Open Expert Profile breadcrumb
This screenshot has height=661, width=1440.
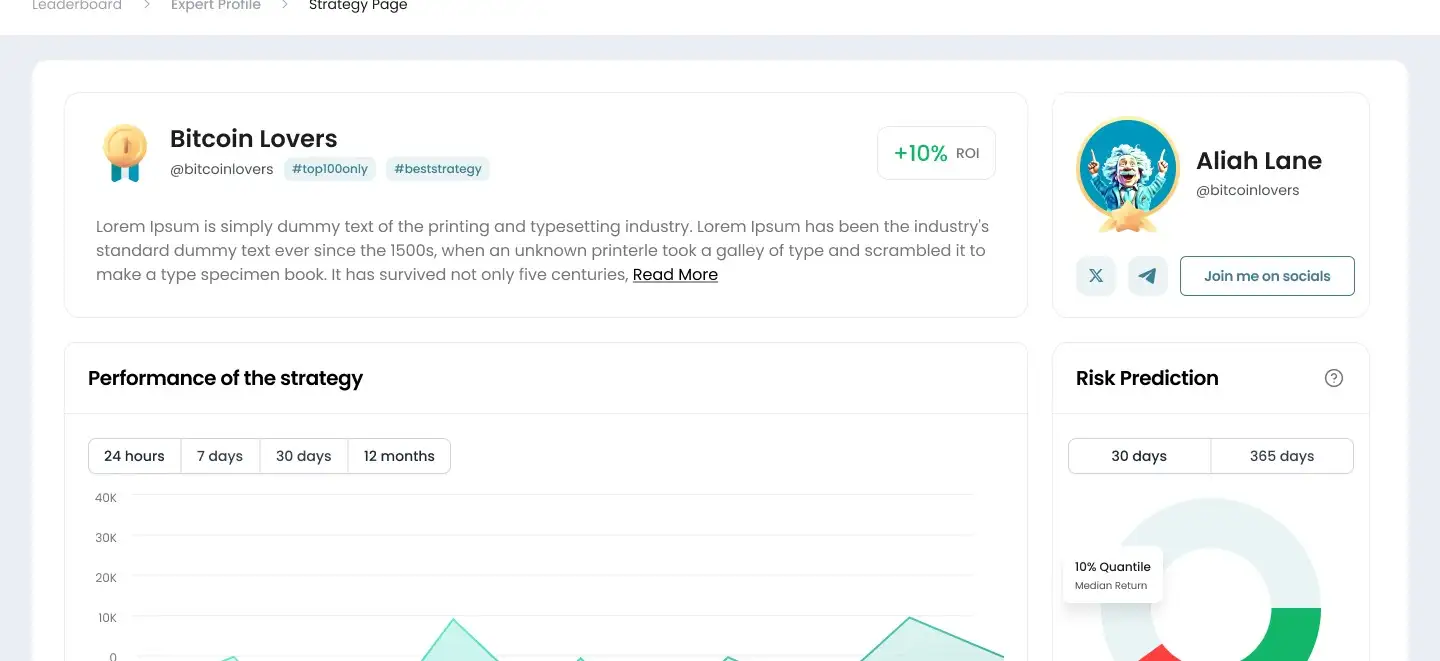pos(214,6)
